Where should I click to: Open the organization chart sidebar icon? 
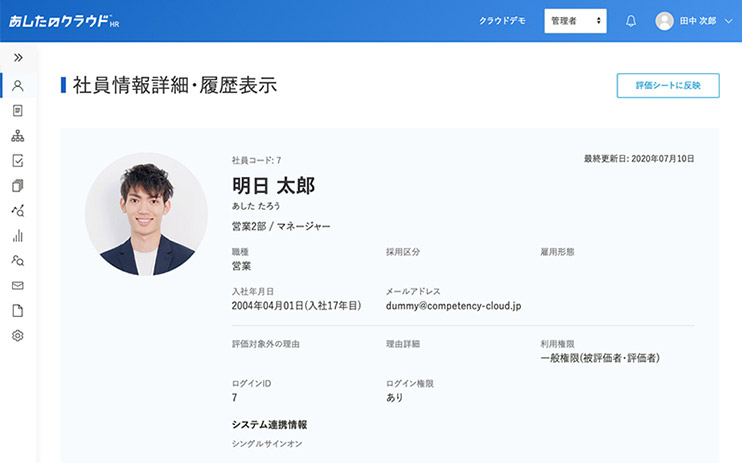(x=18, y=136)
